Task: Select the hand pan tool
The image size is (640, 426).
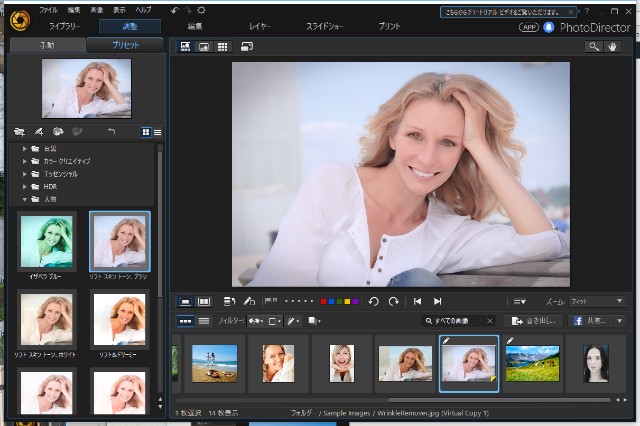Action: (614, 46)
